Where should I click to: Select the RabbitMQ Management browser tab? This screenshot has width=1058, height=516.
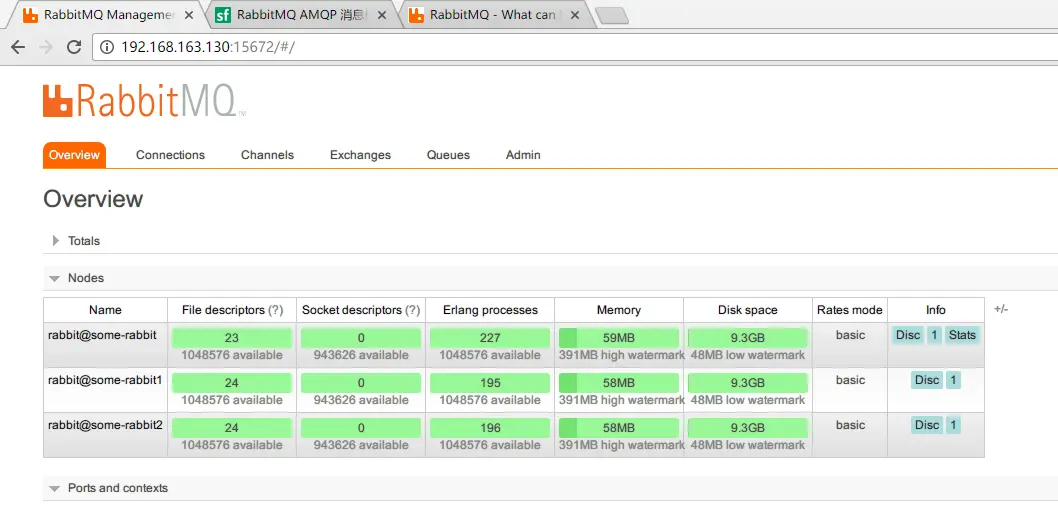coord(108,15)
